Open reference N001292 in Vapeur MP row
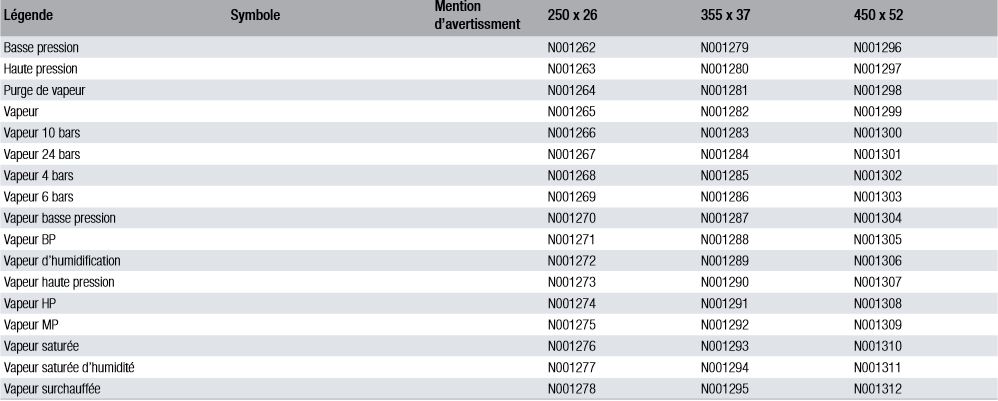 (x=725, y=325)
